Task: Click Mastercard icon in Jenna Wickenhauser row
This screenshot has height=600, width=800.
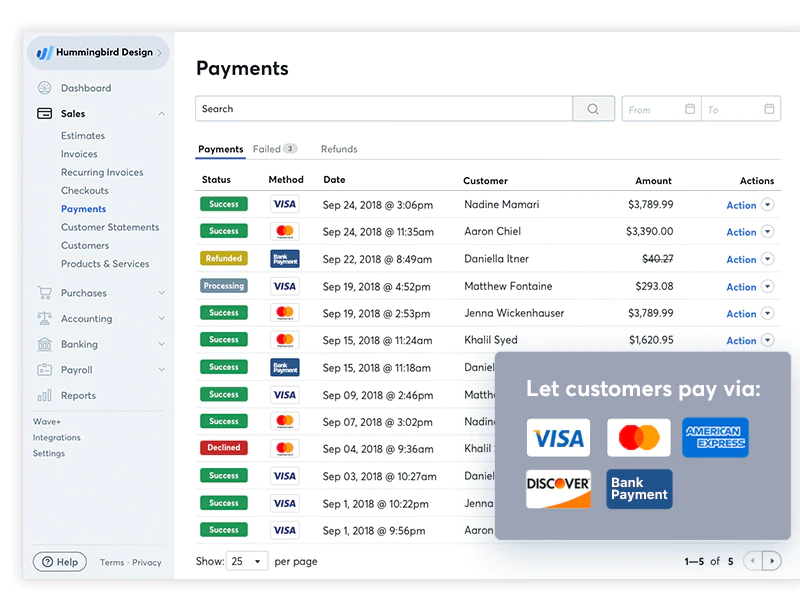Action: [x=285, y=312]
